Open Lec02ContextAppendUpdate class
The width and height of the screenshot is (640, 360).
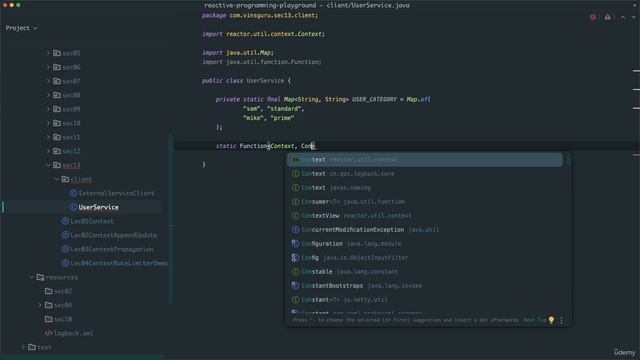pos(113,235)
